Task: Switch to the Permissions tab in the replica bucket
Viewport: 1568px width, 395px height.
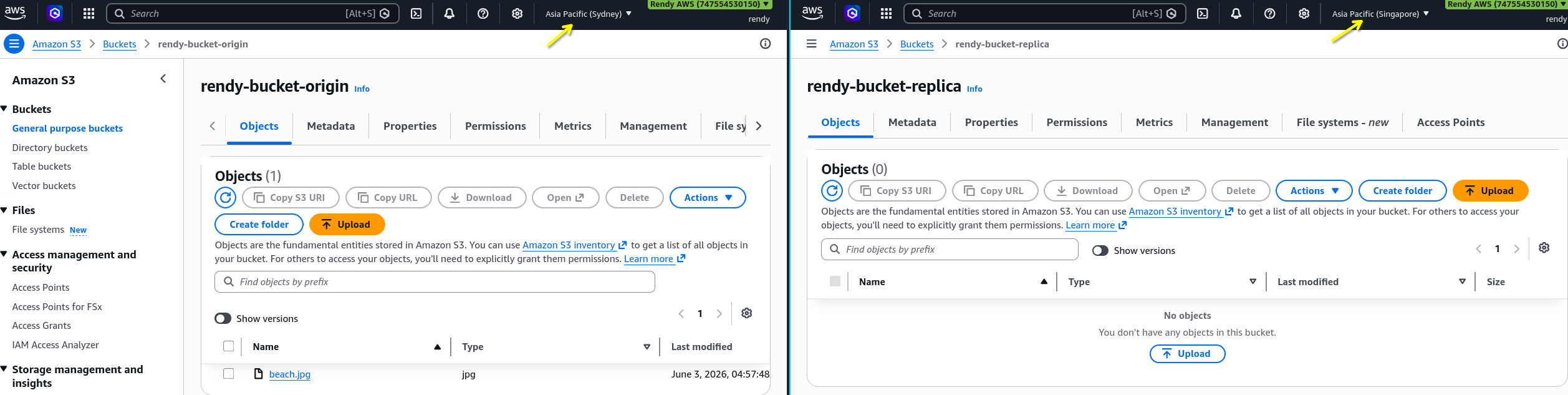Action: [1077, 122]
